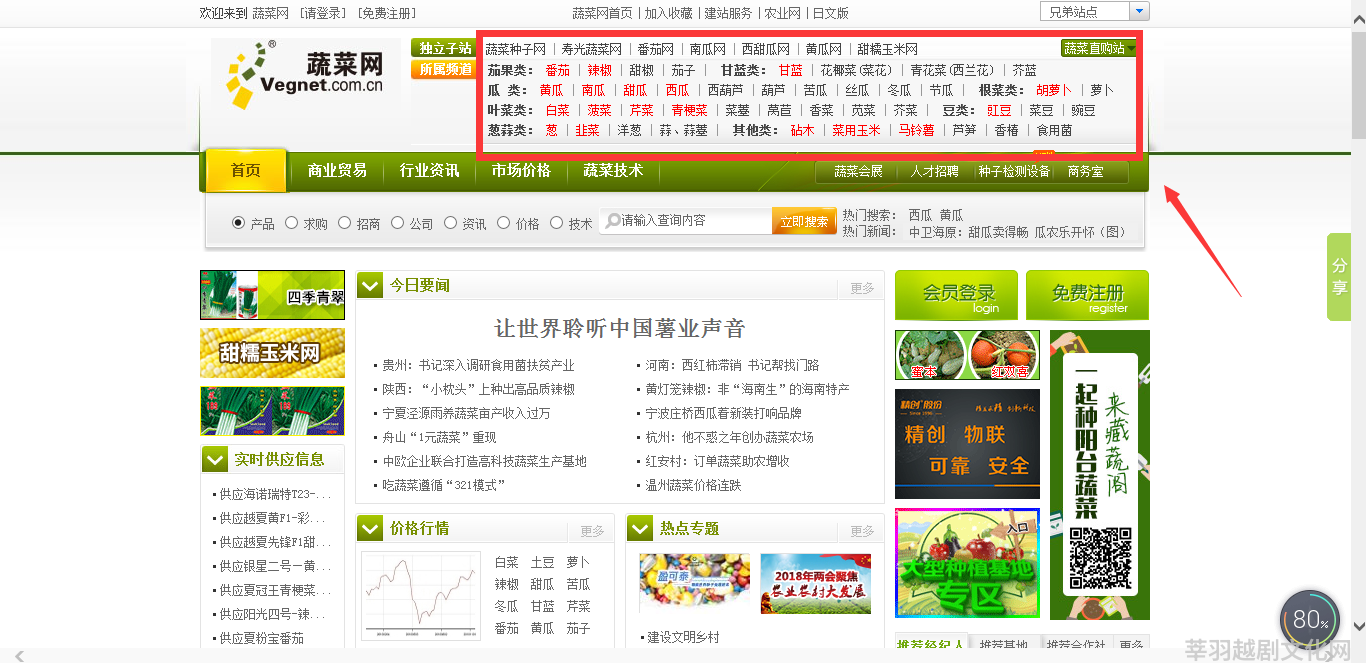Open the 2018年两会聚焦 topic image
The height and width of the screenshot is (663, 1366).
tap(815, 583)
